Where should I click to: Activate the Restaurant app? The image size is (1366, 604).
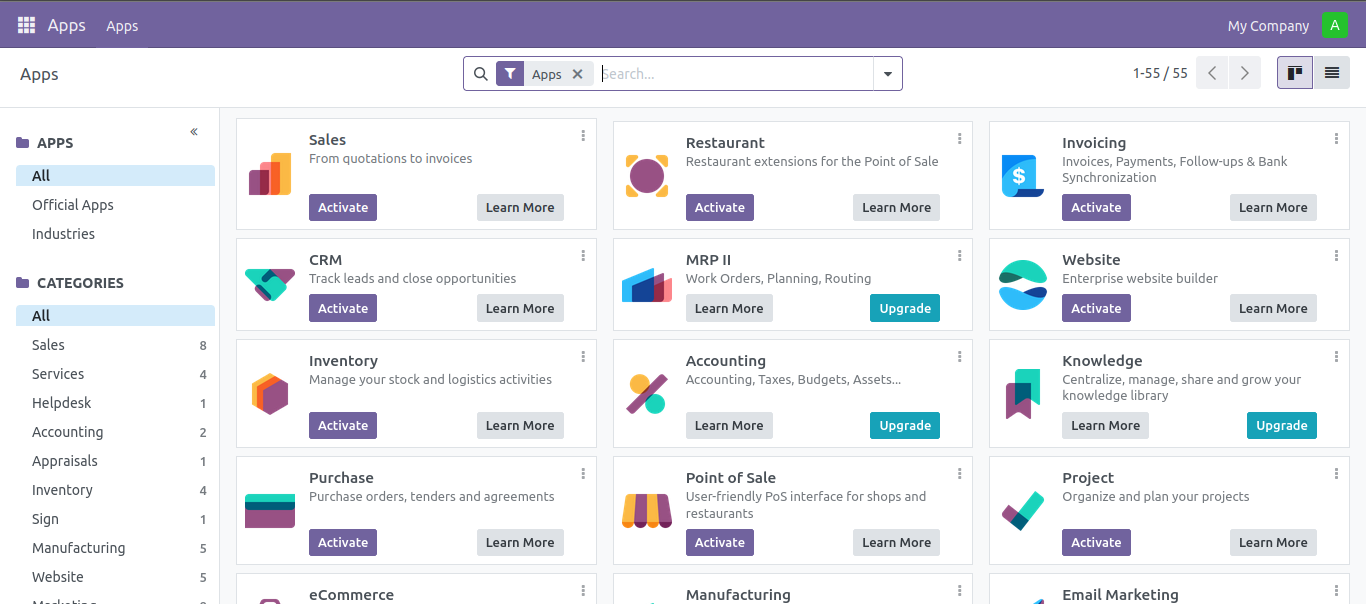tap(720, 207)
